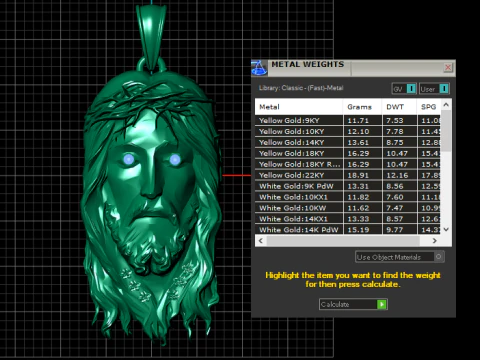The height and width of the screenshot is (360, 480).
Task: Close the Metal Weights dialog
Action: 448,67
